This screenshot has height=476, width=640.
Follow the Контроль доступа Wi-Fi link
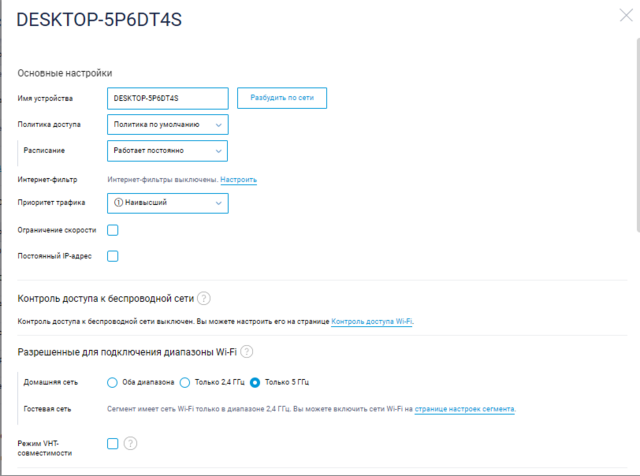[x=371, y=322]
